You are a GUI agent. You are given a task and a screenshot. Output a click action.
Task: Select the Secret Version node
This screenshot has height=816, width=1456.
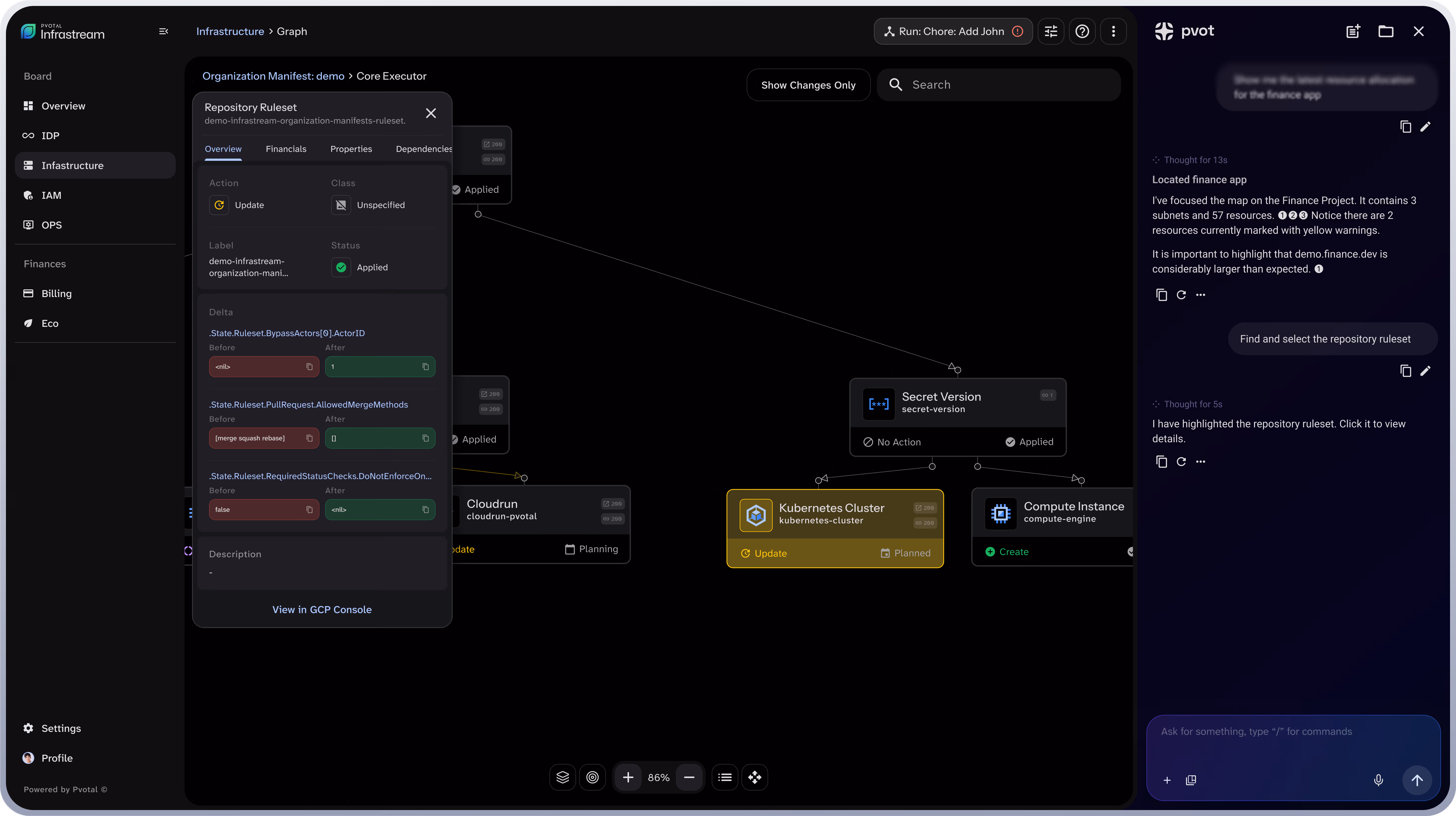[x=958, y=417]
